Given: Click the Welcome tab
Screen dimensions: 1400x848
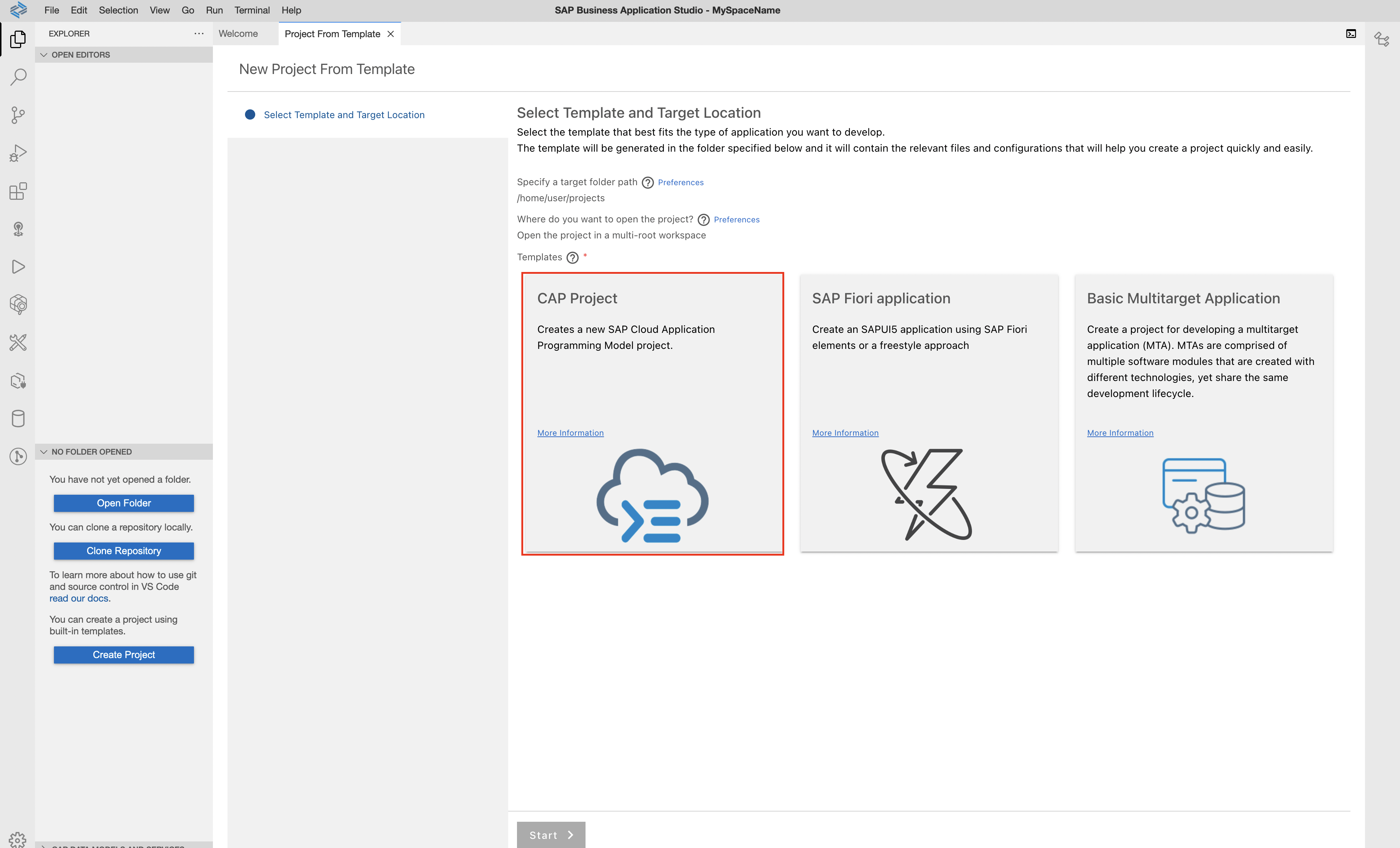Looking at the screenshot, I should (x=238, y=33).
